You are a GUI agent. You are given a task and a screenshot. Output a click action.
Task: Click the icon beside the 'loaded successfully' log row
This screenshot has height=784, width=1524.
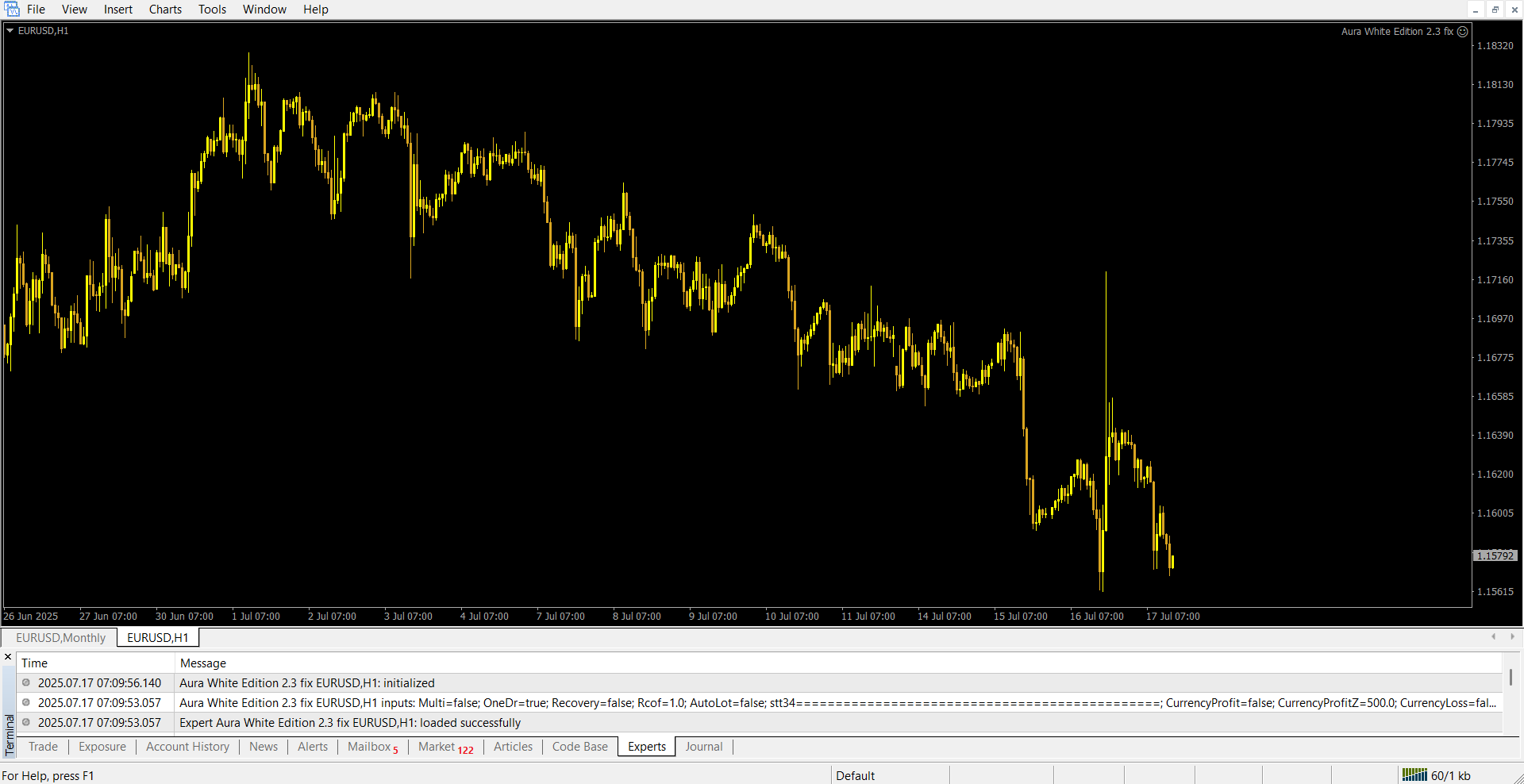coord(26,722)
